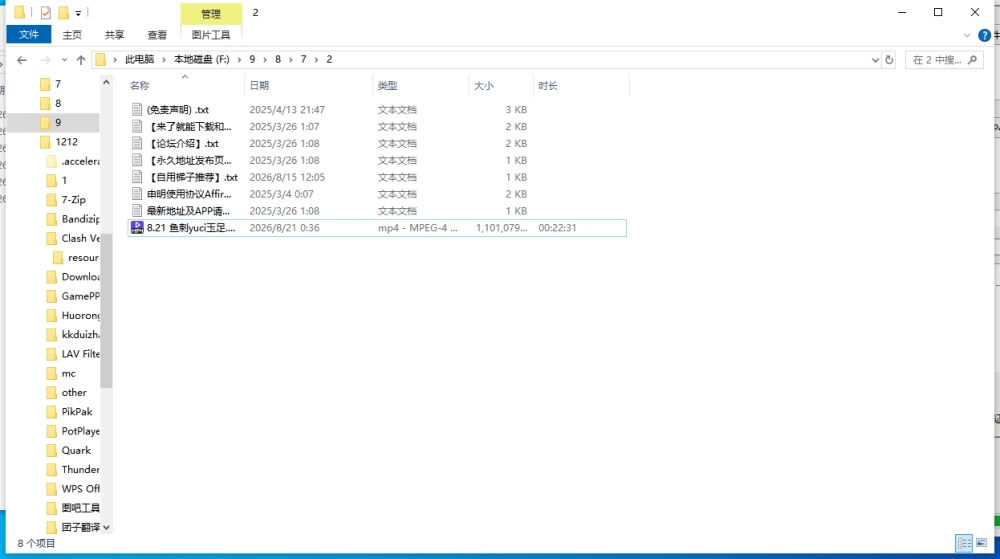Open the 7-Zip folder in tree
The image size is (1000, 559).
[x=73, y=200]
